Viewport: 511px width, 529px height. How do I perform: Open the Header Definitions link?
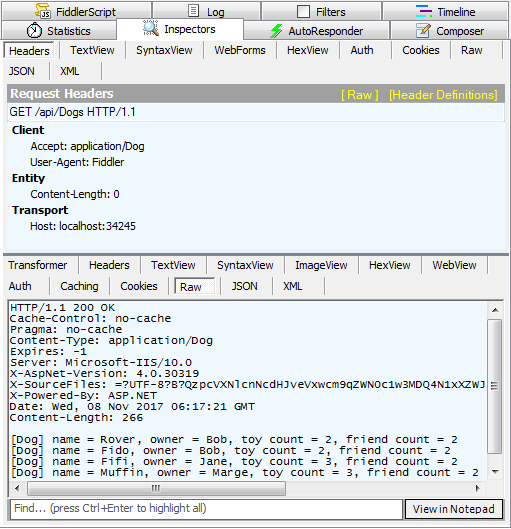click(443, 95)
